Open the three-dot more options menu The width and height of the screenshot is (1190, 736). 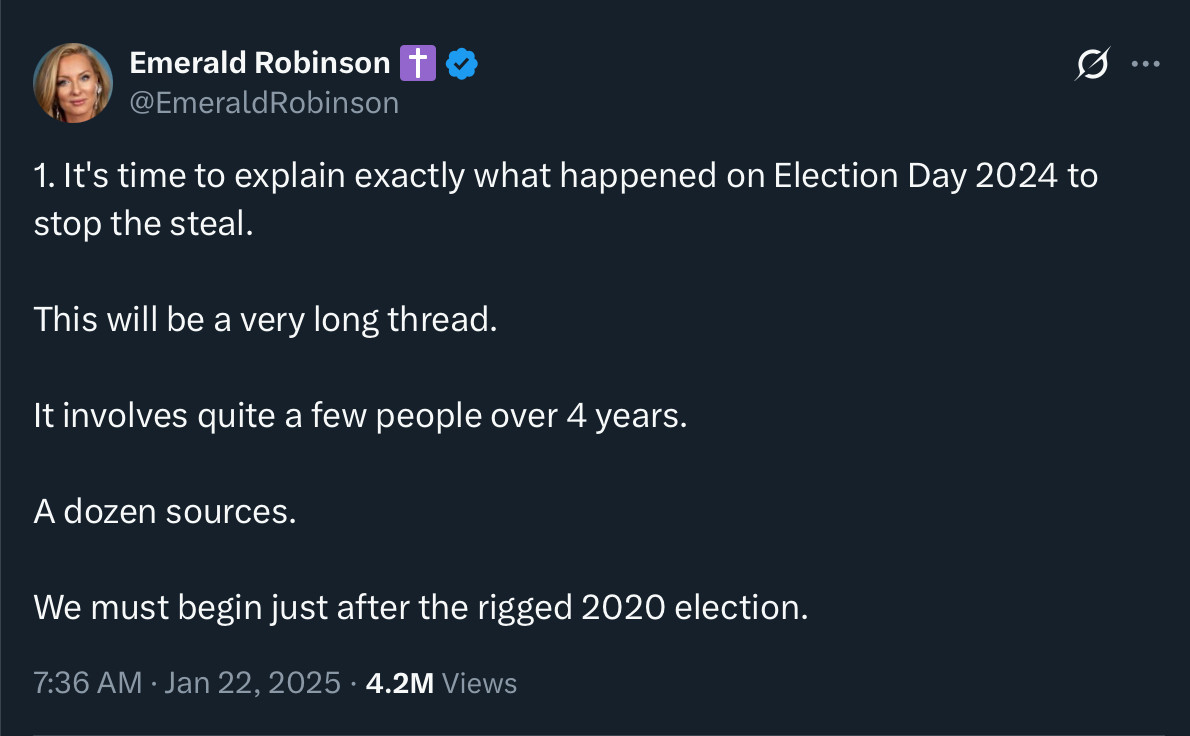[1145, 64]
